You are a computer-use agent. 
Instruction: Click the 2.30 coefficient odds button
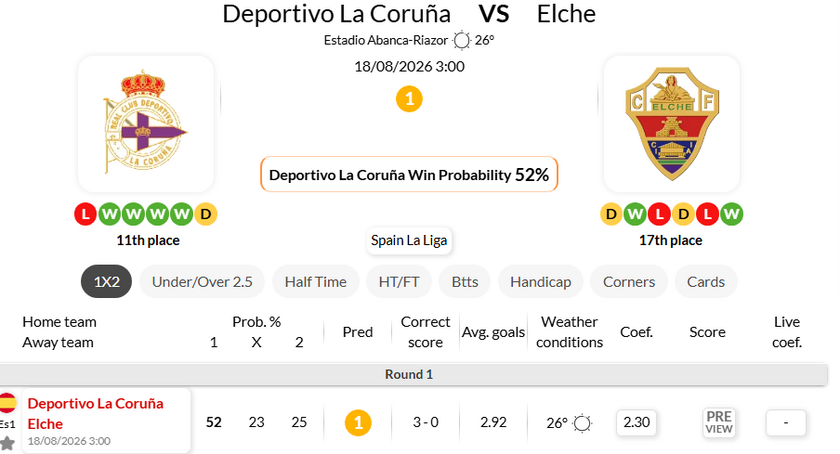636,422
